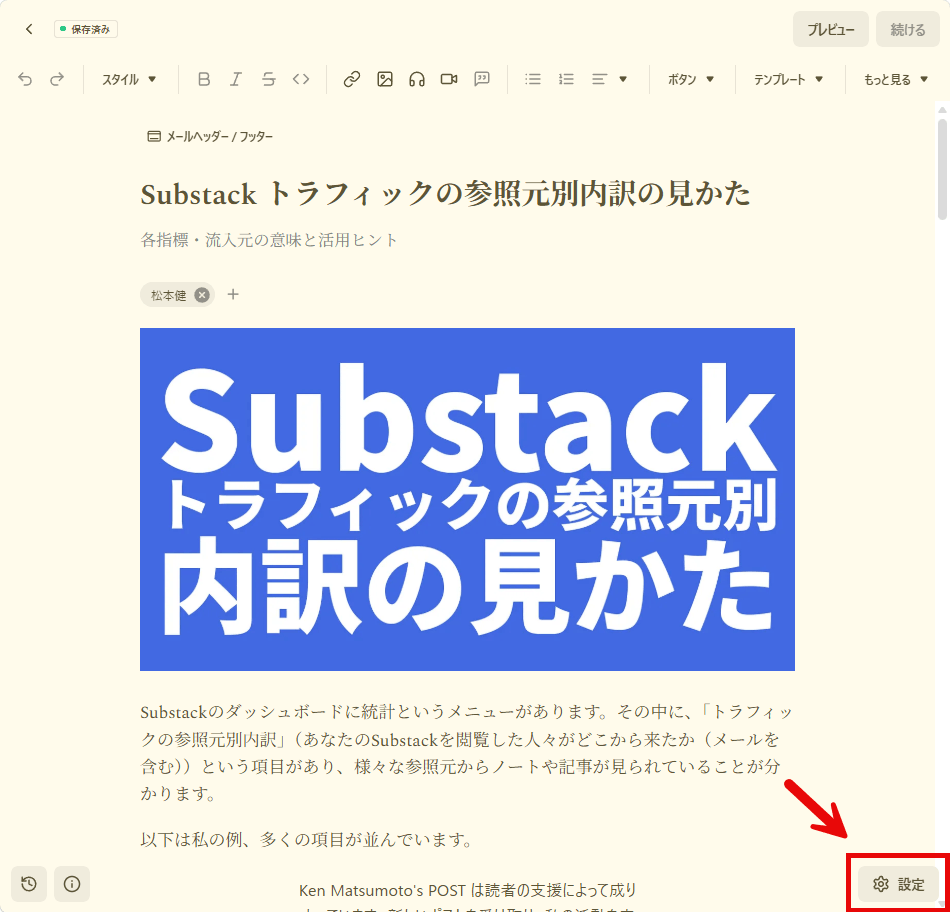The width and height of the screenshot is (950, 912).
Task: Edit the post title field
Action: tap(445, 195)
